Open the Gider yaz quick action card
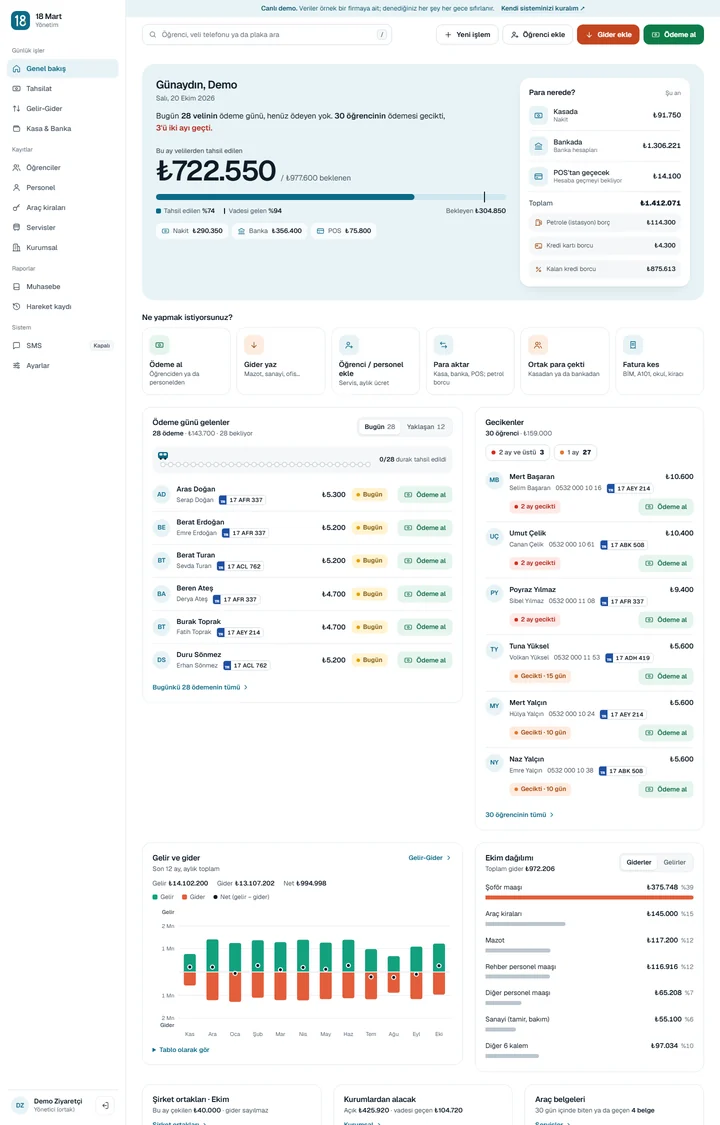Image resolution: width=720 pixels, height=1125 pixels. coord(281,361)
